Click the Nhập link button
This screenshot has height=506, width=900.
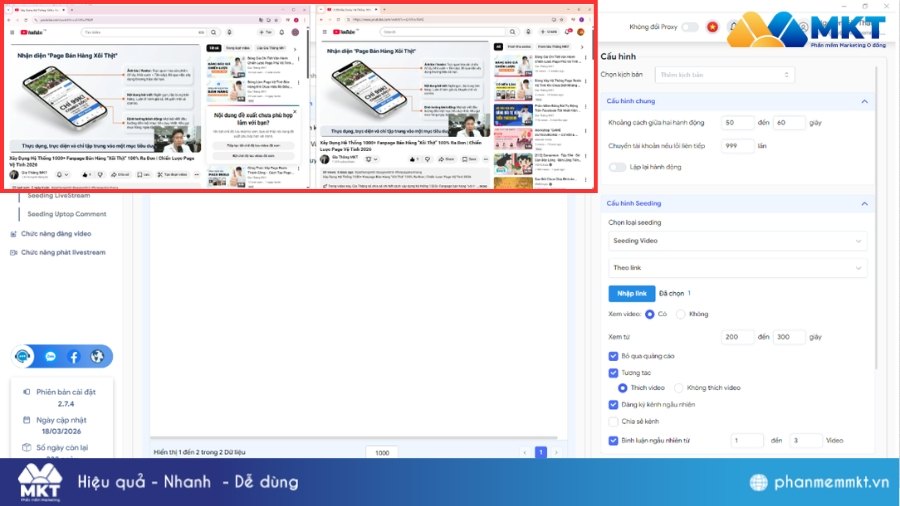pos(631,293)
